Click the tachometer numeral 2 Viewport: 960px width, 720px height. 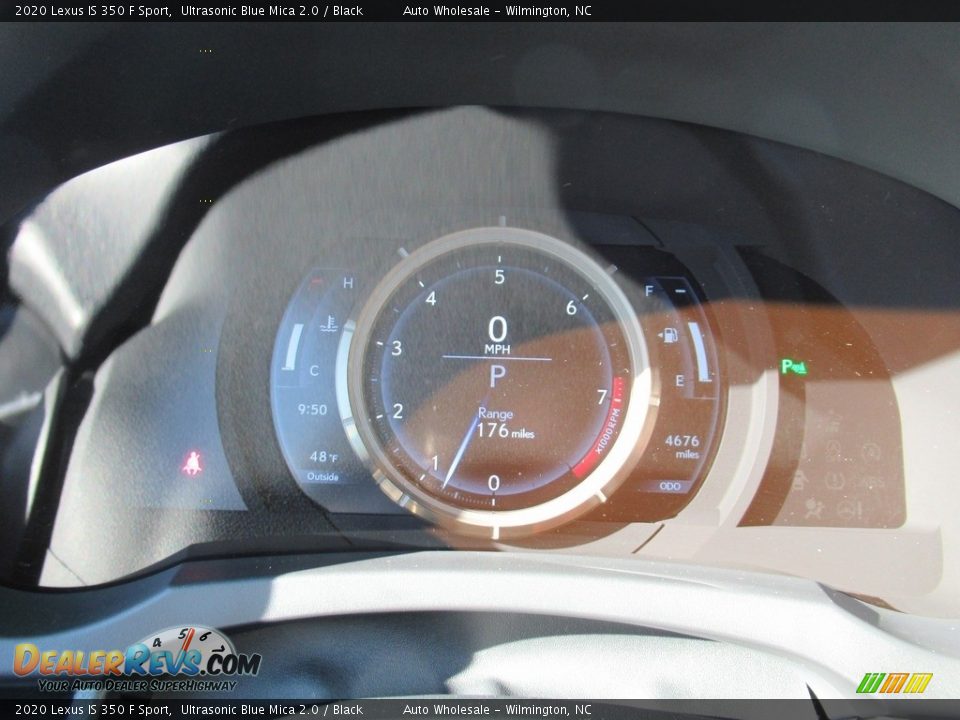pyautogui.click(x=398, y=411)
